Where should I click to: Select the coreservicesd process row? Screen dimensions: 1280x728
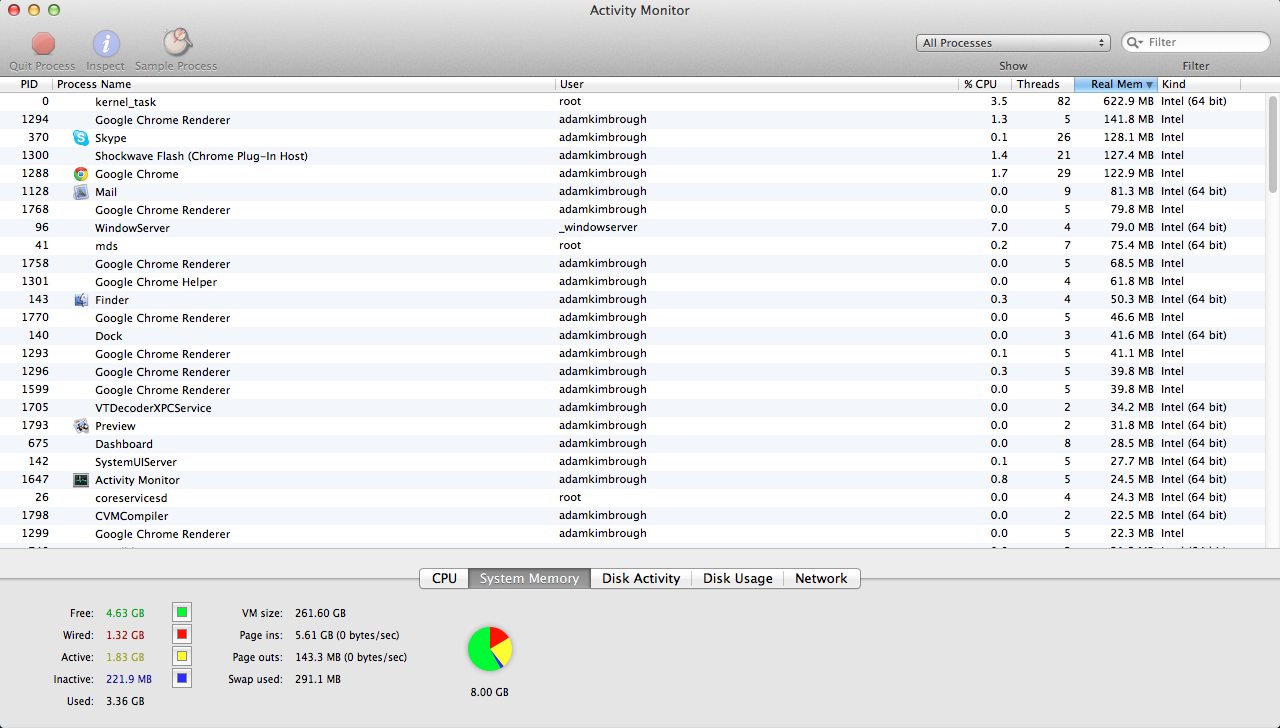click(633, 498)
